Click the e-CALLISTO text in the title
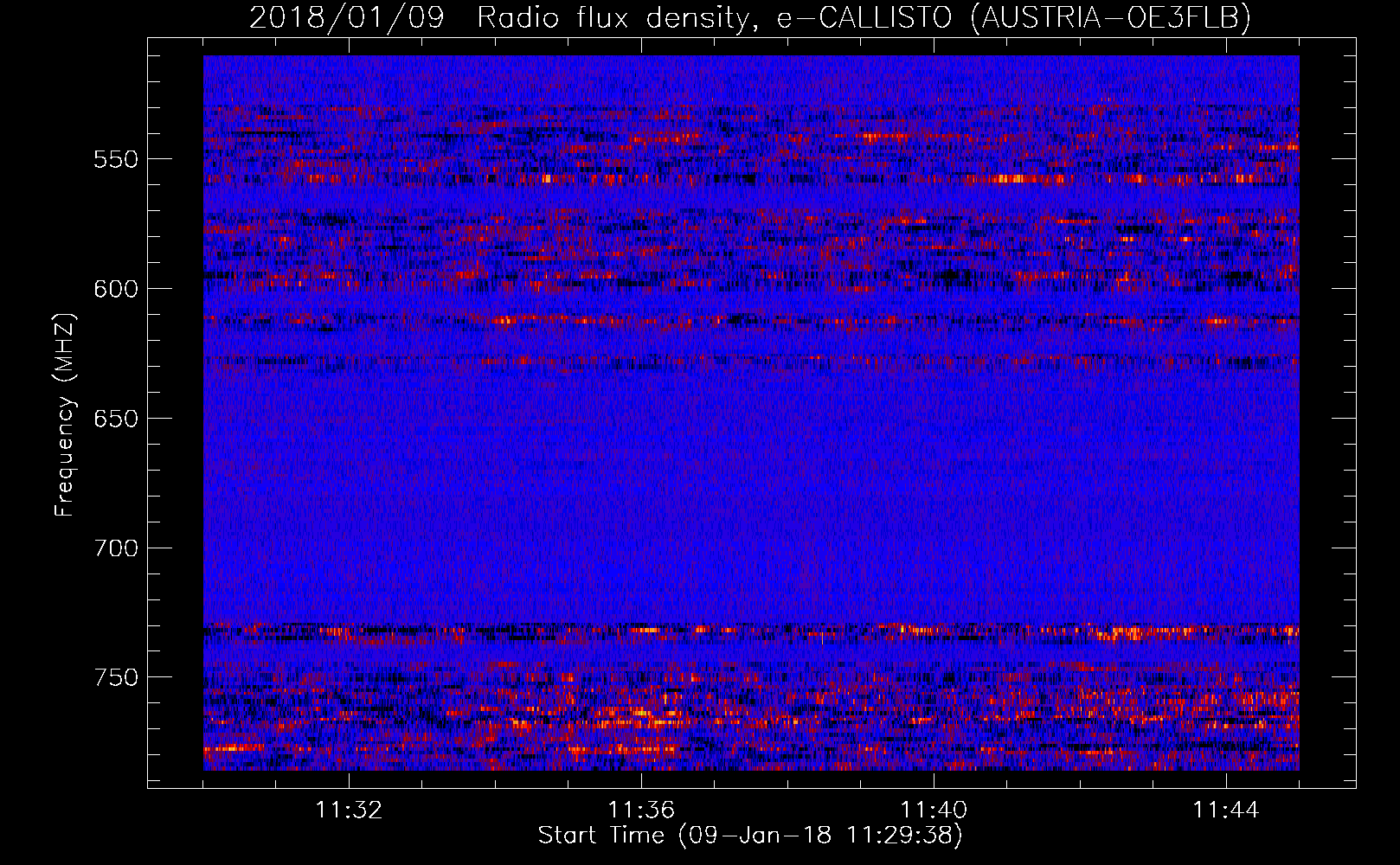 click(865, 17)
